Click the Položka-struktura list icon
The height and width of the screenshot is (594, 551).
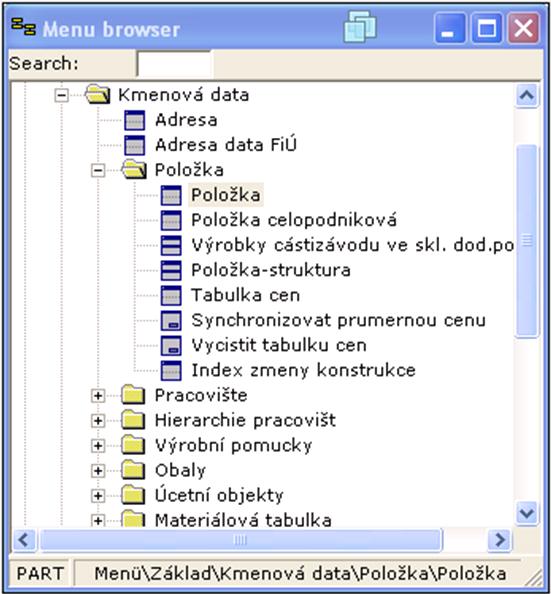171,270
